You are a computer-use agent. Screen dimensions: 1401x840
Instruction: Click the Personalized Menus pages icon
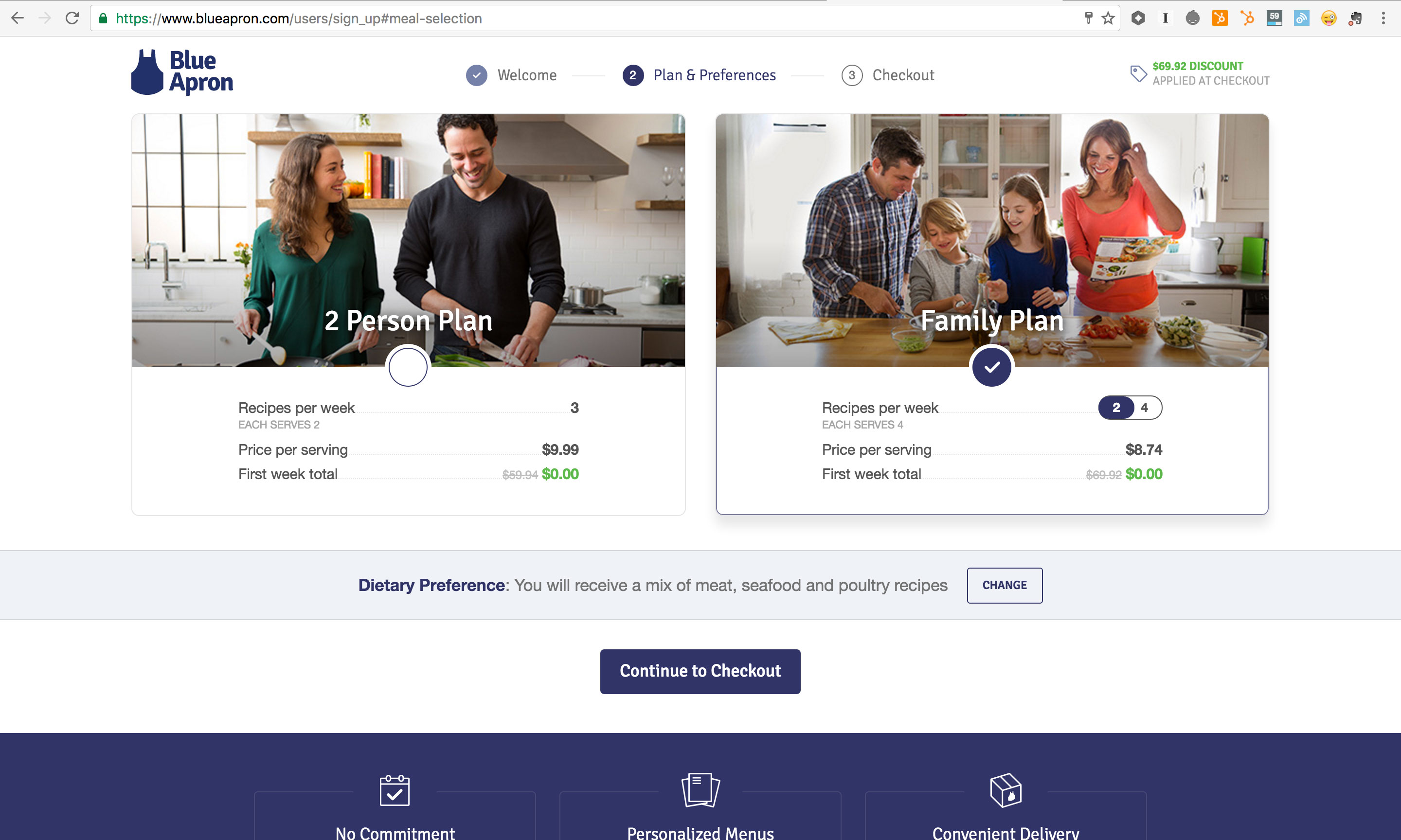click(x=700, y=789)
